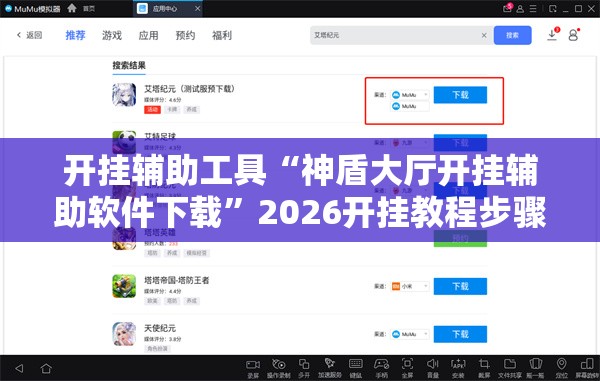Expand the MuMu channel dropdown for 艾塔纪元
The height and width of the screenshot is (381, 600).
click(410, 95)
